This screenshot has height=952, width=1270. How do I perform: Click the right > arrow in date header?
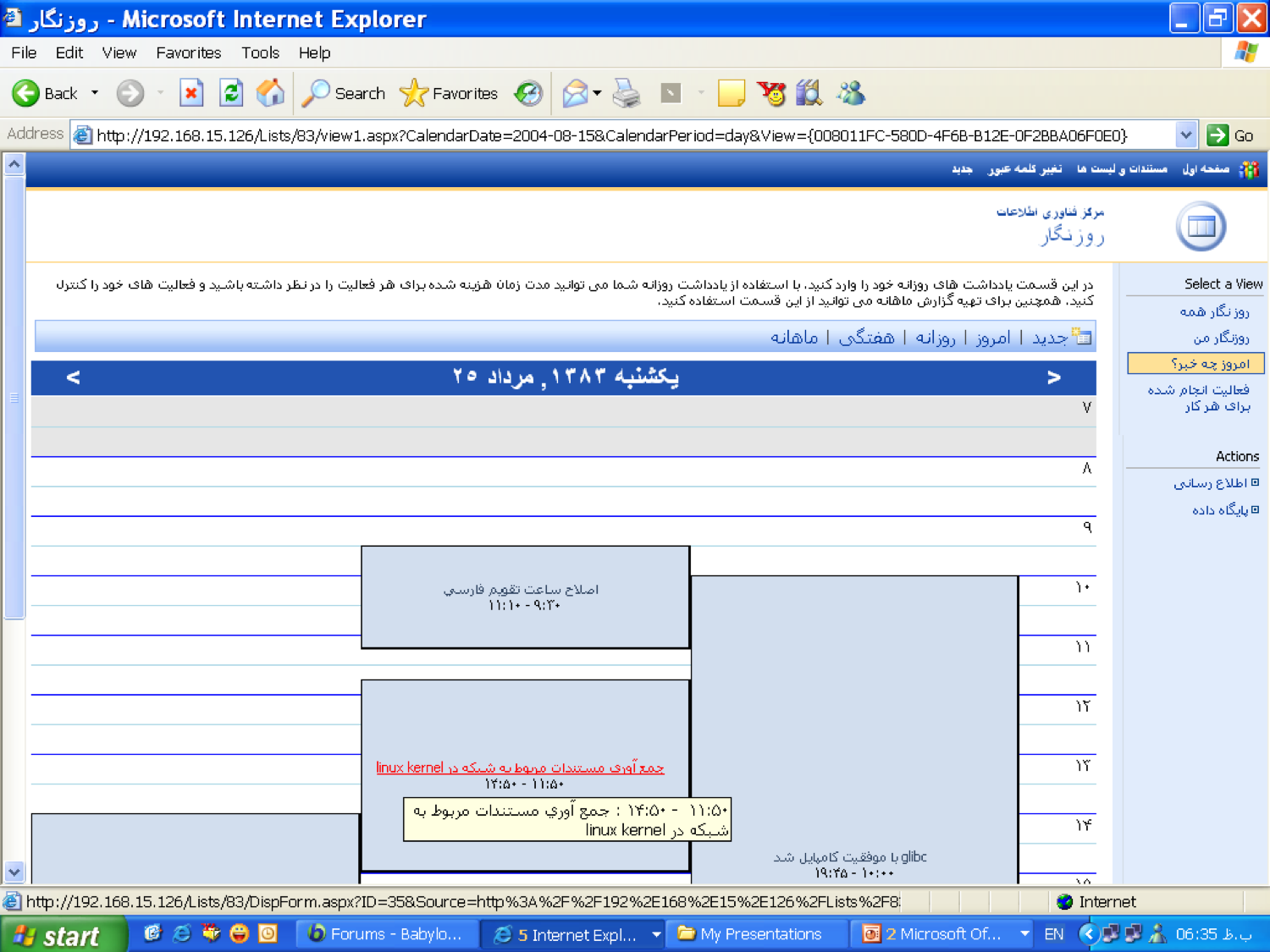point(1053,377)
